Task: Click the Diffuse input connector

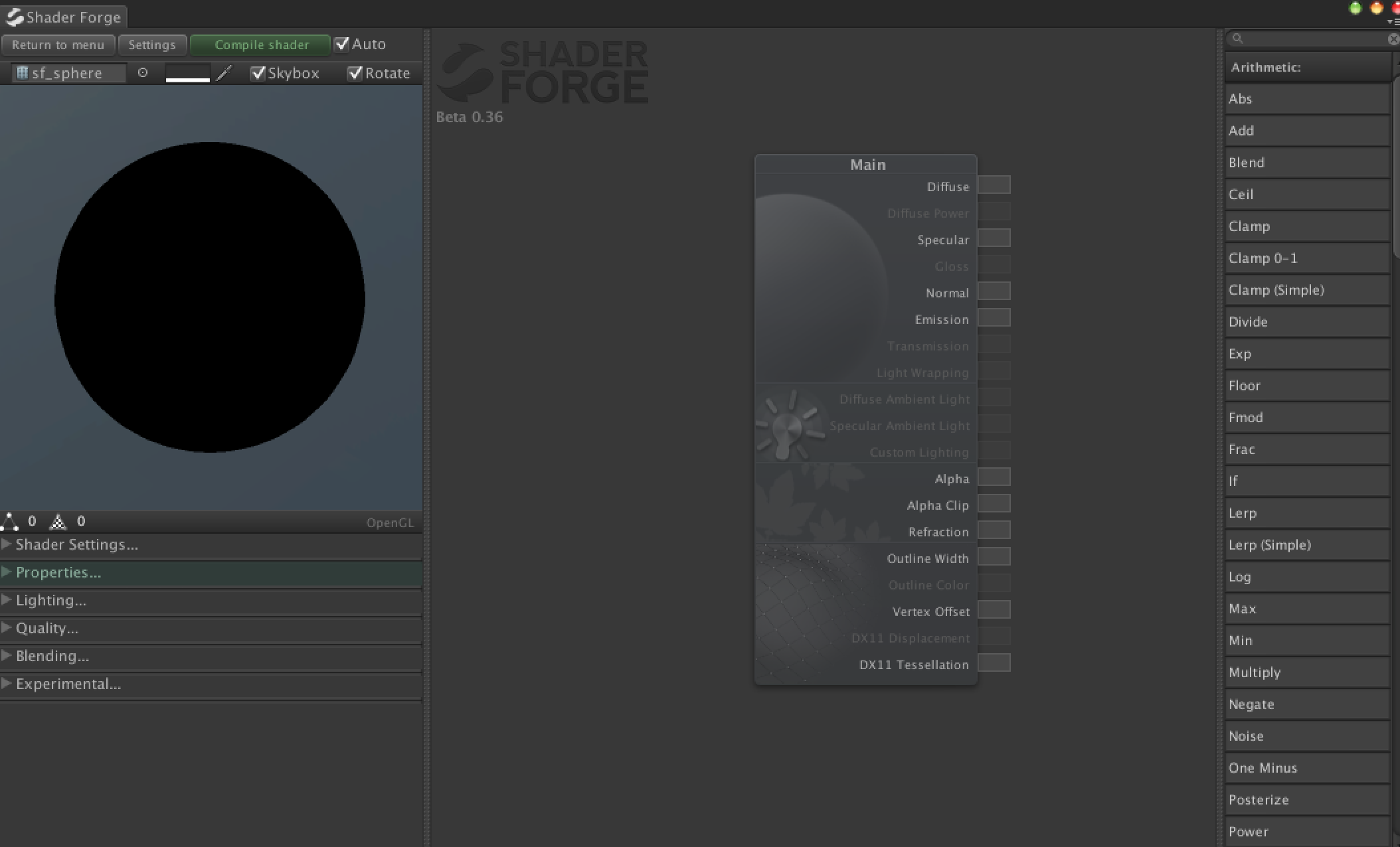Action: (994, 185)
